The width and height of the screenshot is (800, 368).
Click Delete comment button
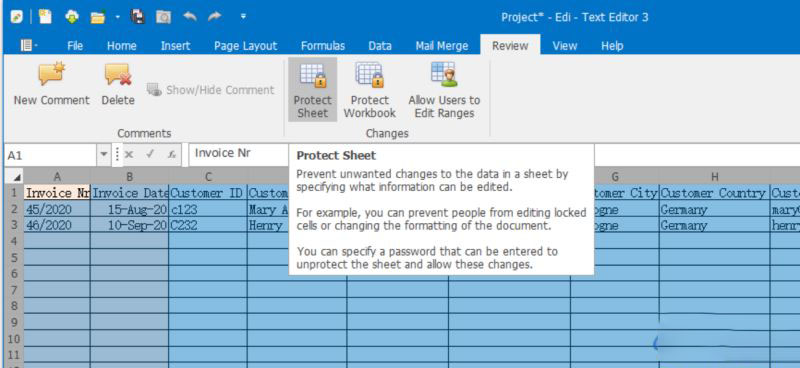pyautogui.click(x=118, y=85)
